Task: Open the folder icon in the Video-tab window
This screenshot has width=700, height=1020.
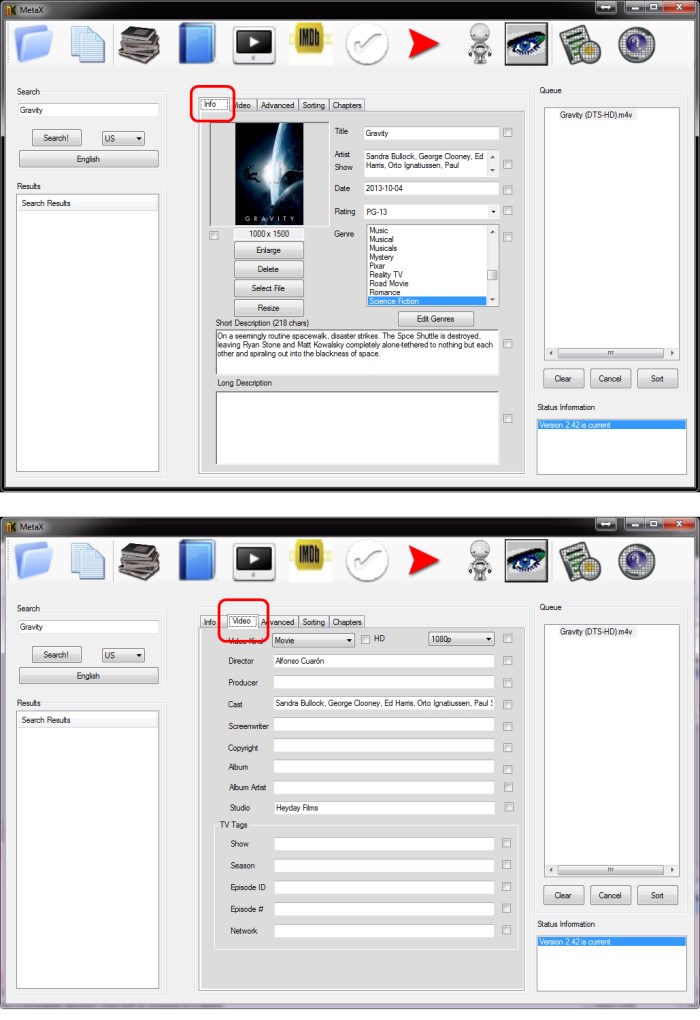Action: click(x=34, y=560)
